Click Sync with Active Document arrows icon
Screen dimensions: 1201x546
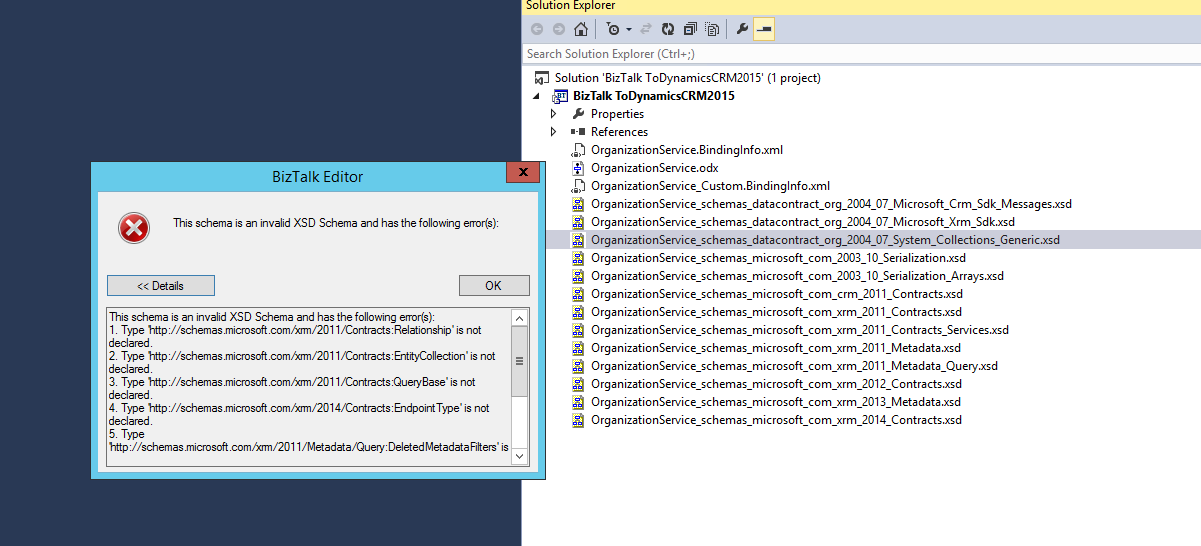[647, 29]
